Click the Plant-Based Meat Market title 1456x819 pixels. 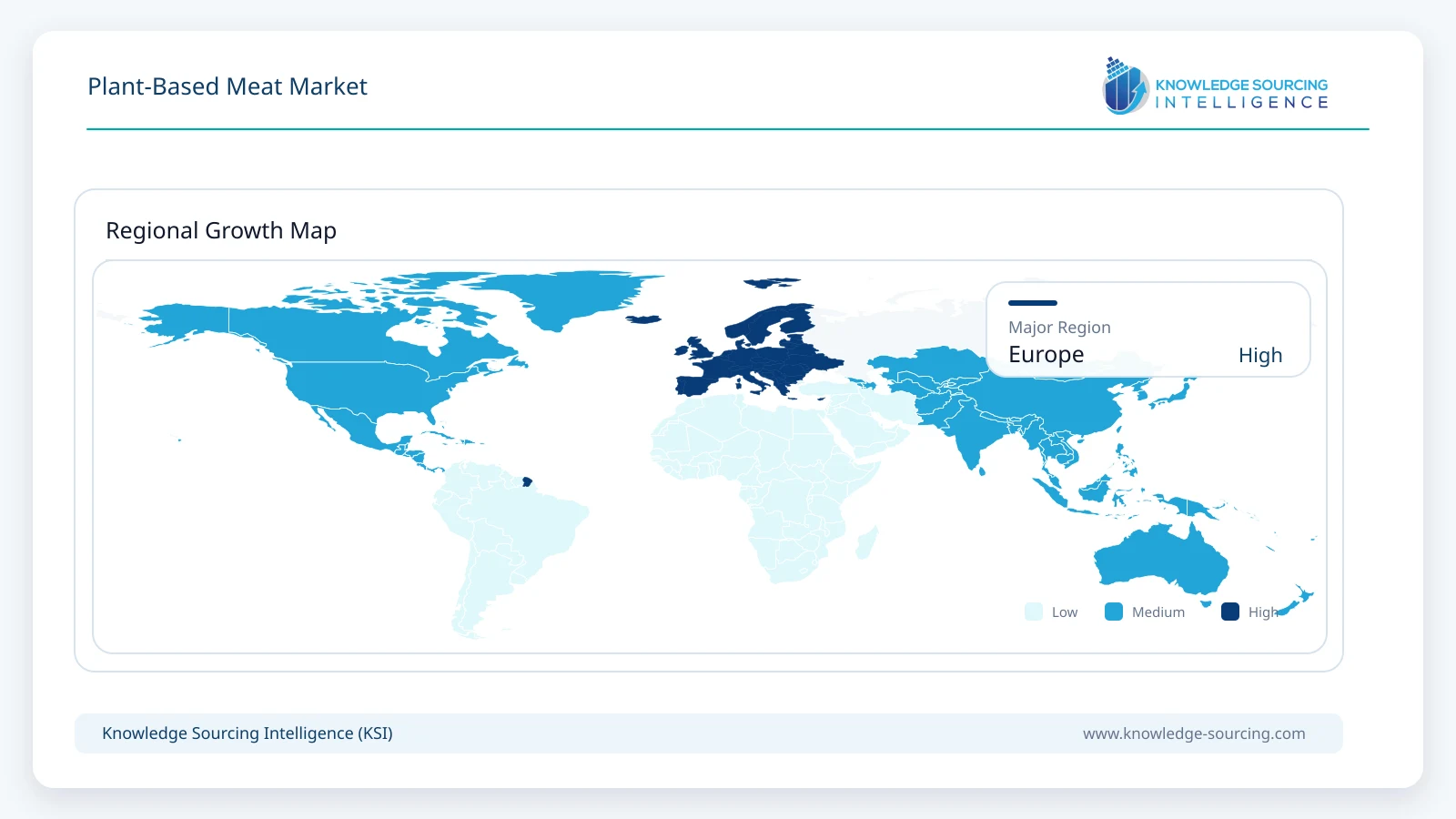point(227,86)
